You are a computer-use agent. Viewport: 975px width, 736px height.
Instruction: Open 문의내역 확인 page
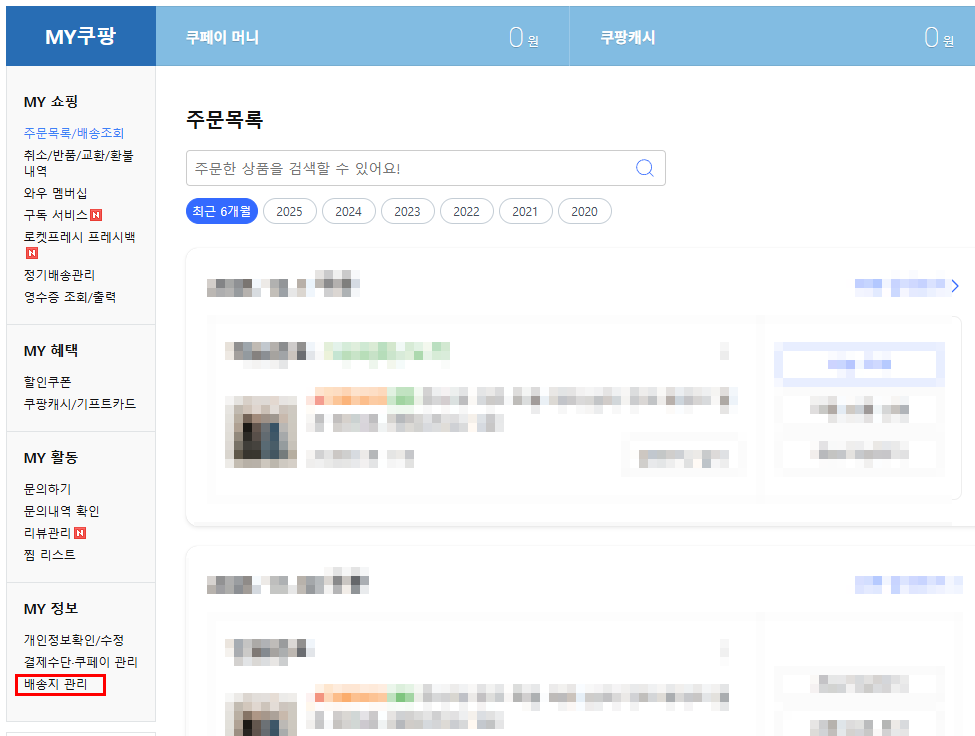[x=62, y=511]
